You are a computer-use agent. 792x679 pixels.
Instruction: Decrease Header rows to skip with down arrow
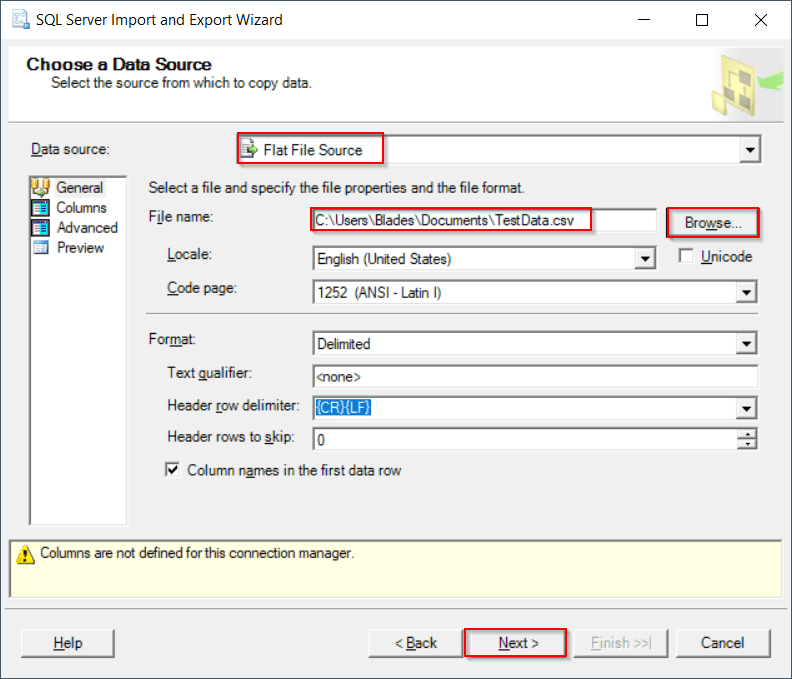point(747,444)
